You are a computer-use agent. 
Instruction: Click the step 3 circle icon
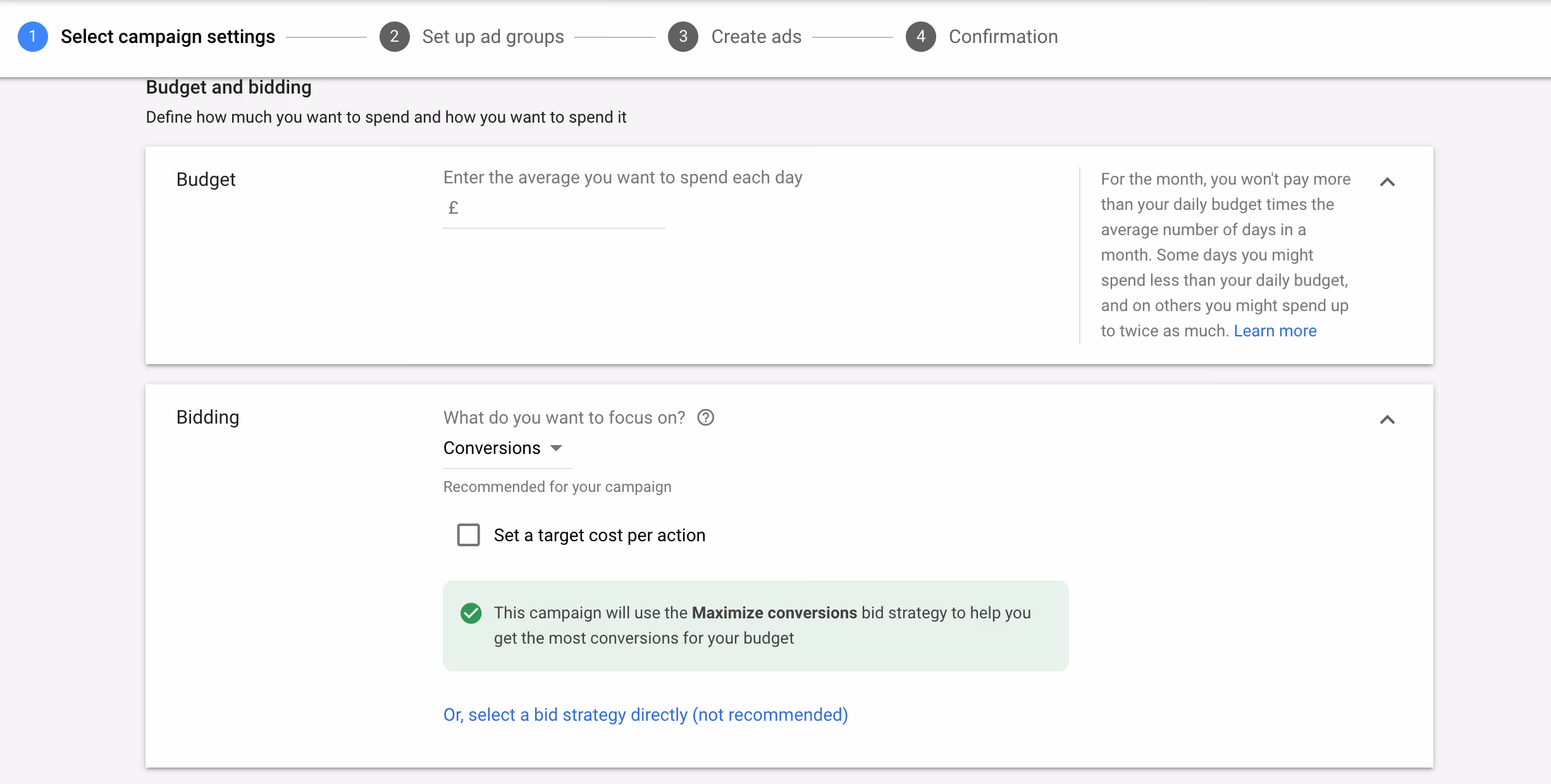683,37
